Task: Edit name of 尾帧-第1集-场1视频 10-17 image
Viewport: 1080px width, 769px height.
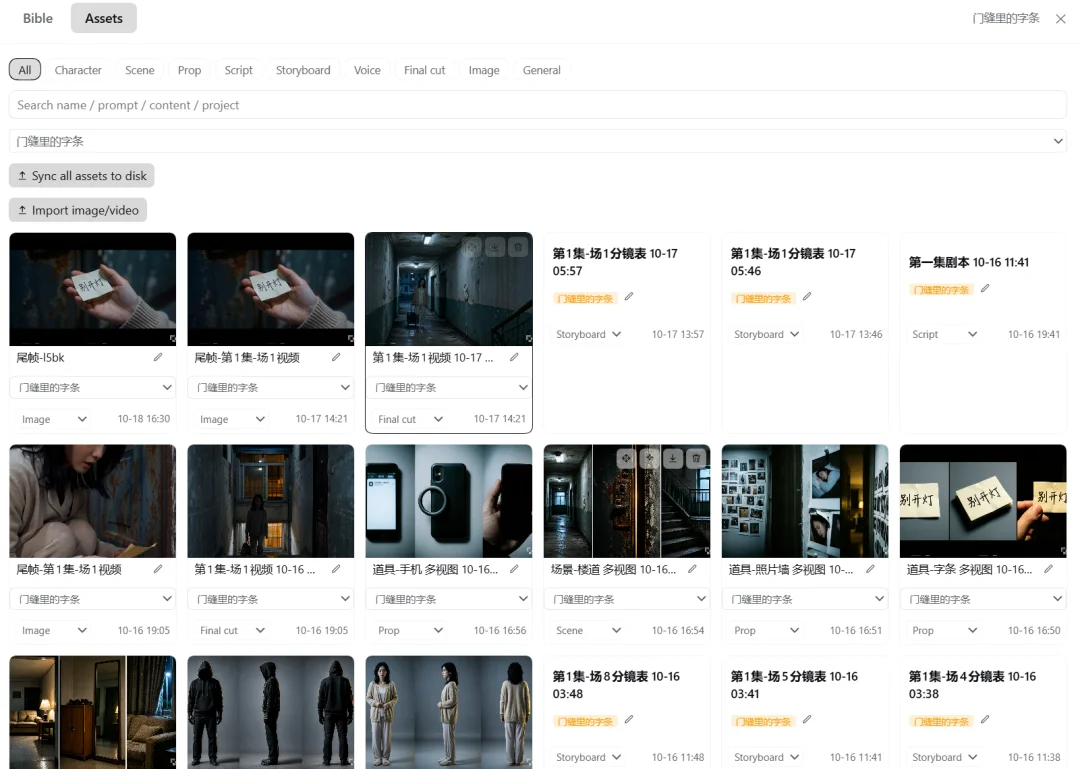Action: (x=336, y=357)
